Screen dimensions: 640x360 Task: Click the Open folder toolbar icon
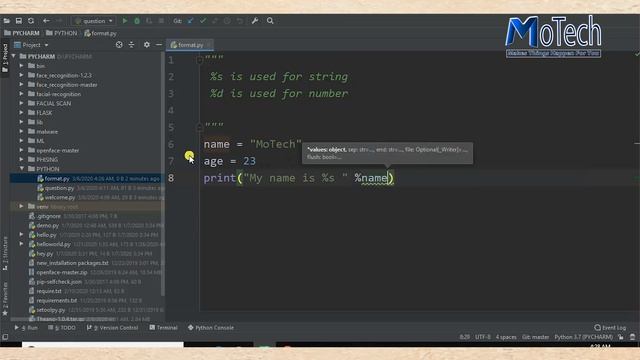tap(7, 21)
